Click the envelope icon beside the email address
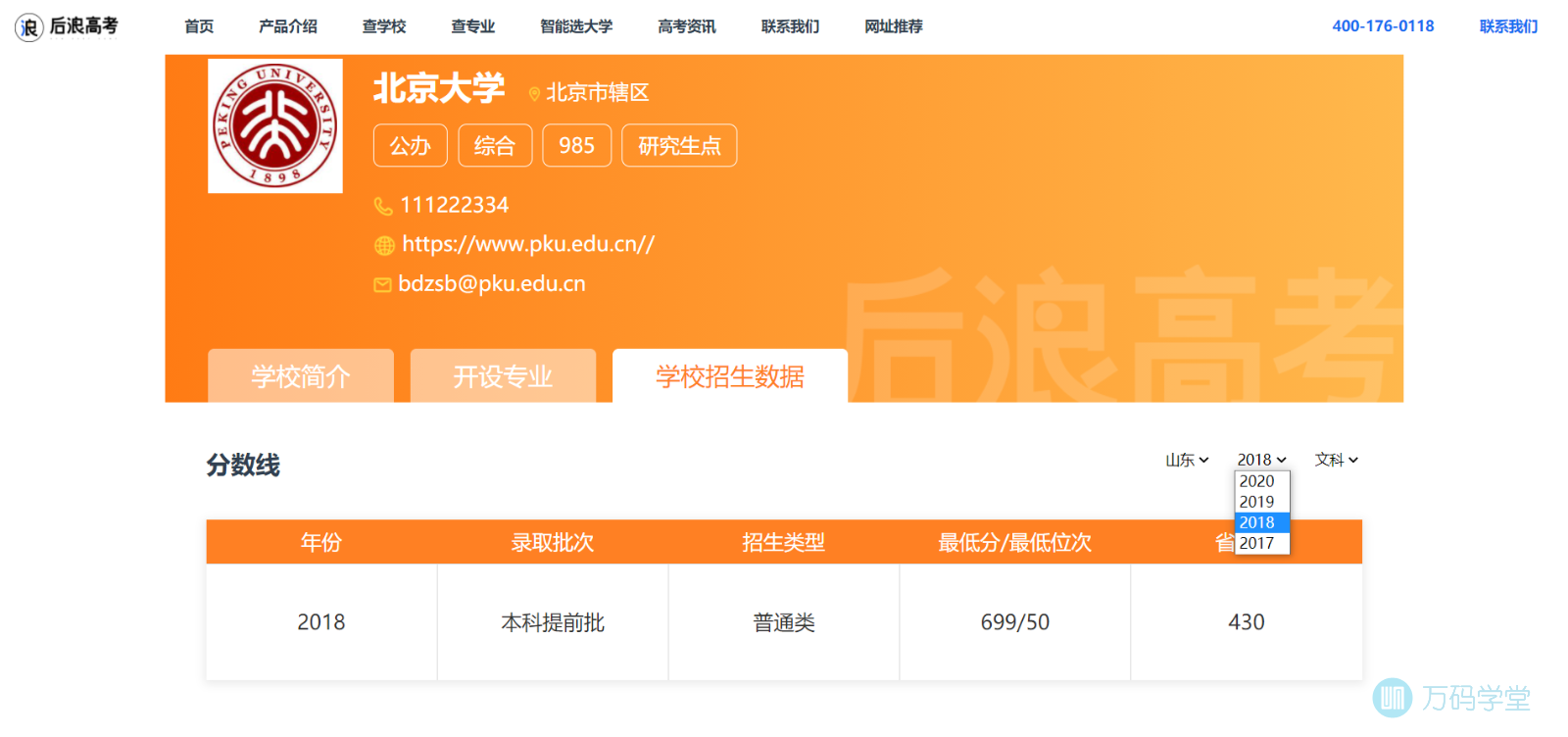The height and width of the screenshot is (737, 1568). point(382,285)
